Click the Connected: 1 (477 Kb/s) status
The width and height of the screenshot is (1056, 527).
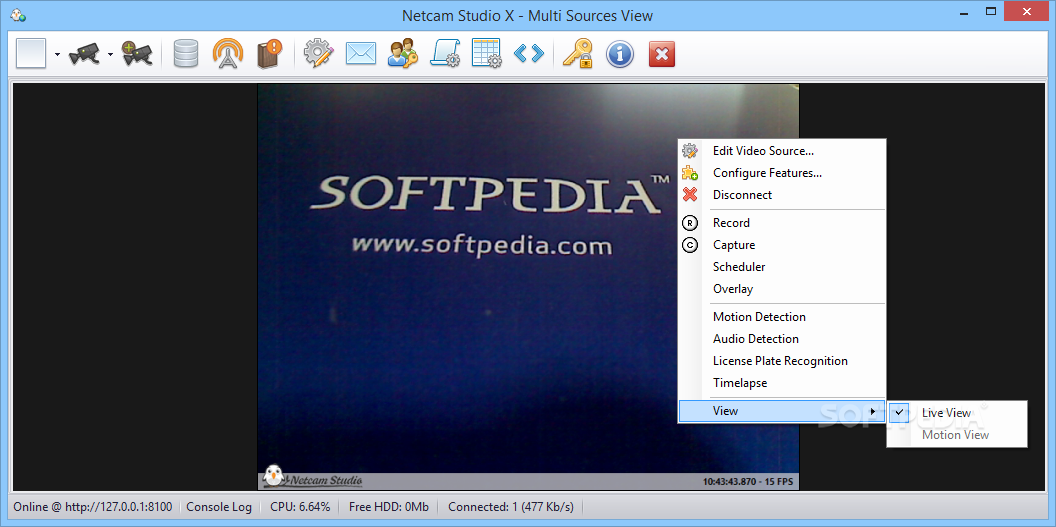pyautogui.click(x=510, y=507)
